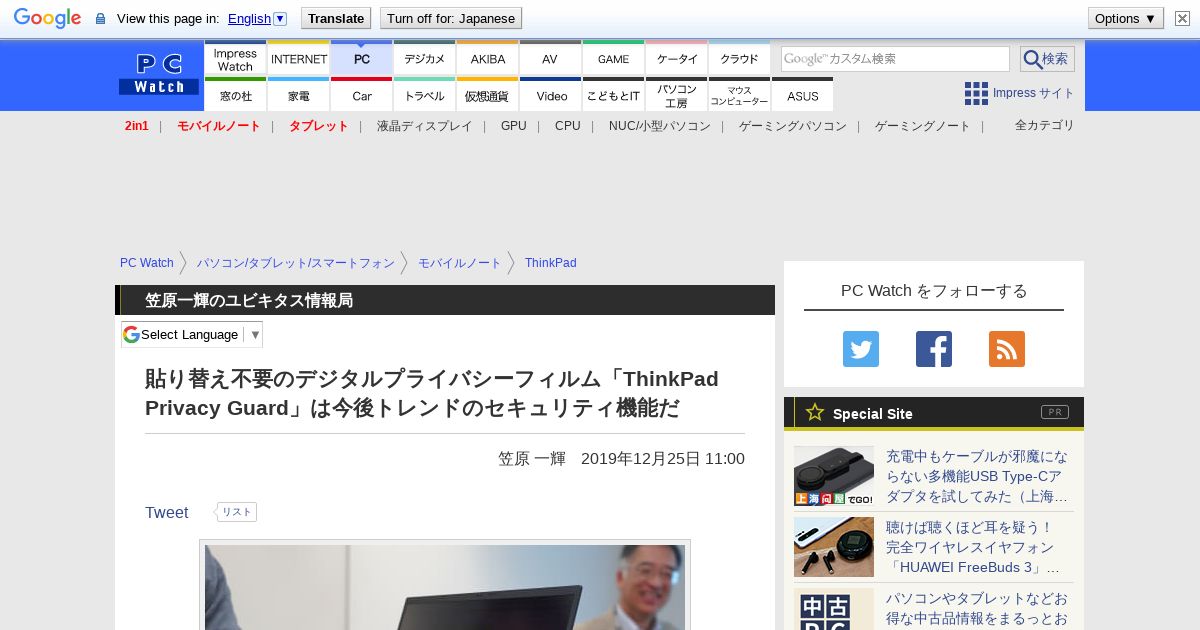Go to the 液晶ディスプレイ category

click(424, 126)
